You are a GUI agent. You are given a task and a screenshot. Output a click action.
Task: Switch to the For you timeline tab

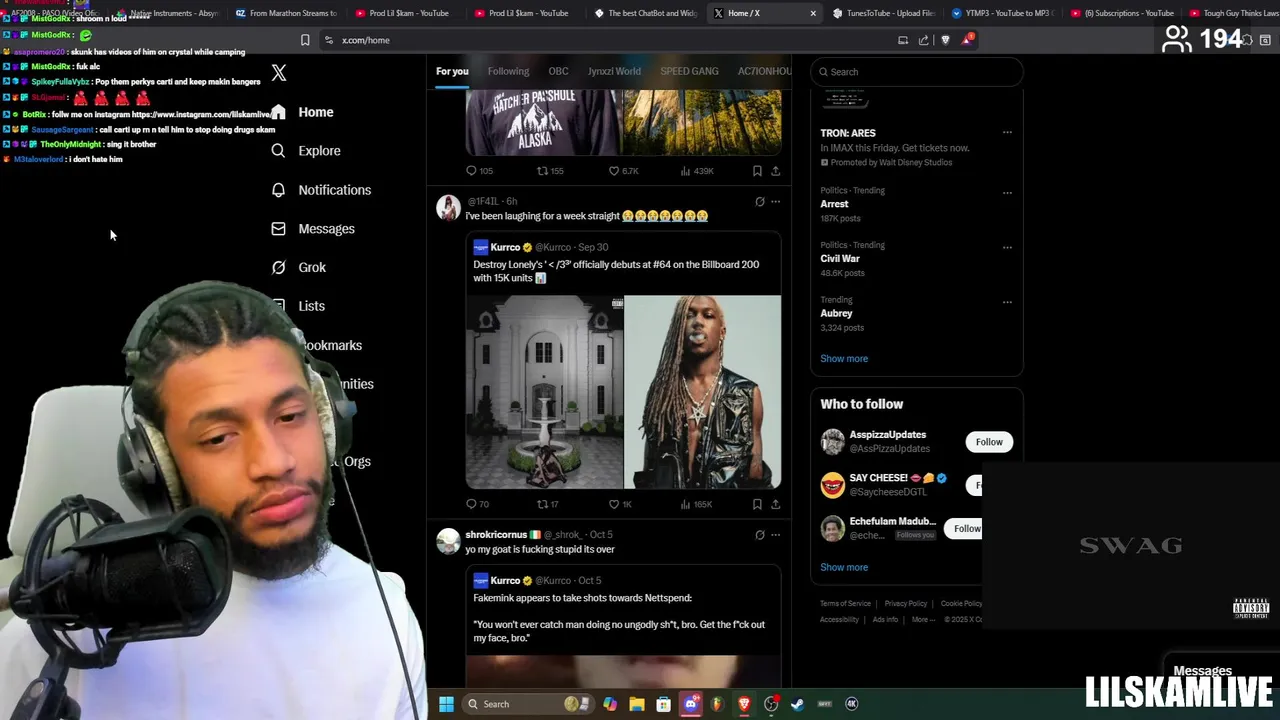pyautogui.click(x=452, y=71)
